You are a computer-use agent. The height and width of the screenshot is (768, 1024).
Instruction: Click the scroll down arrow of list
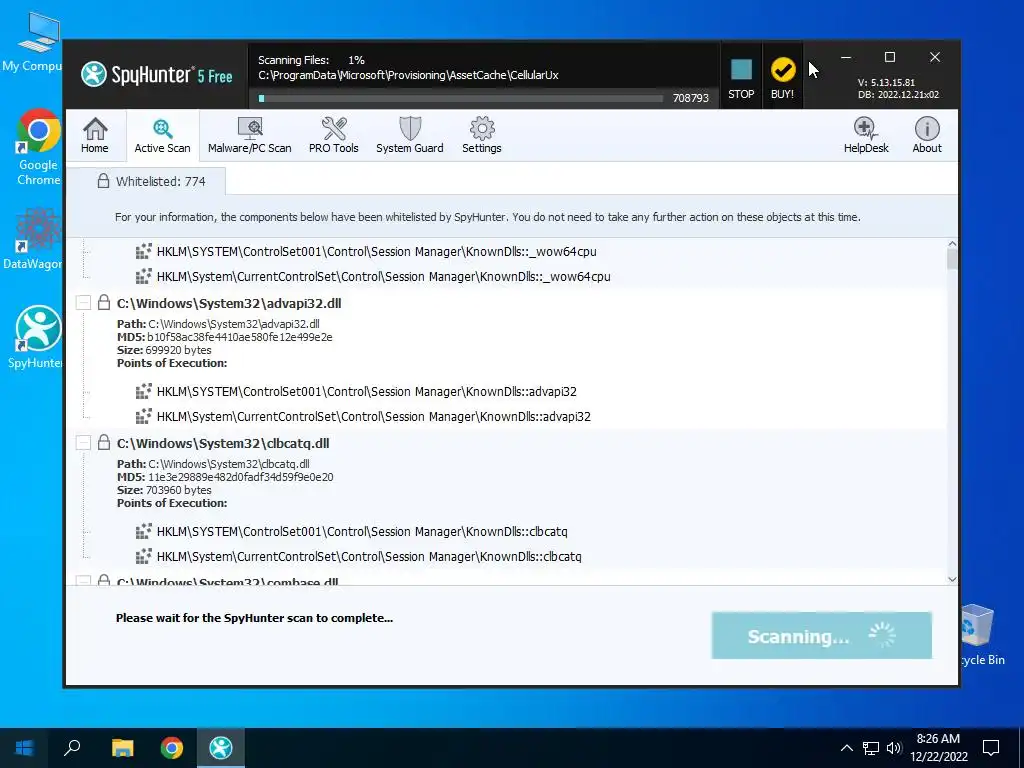[952, 579]
